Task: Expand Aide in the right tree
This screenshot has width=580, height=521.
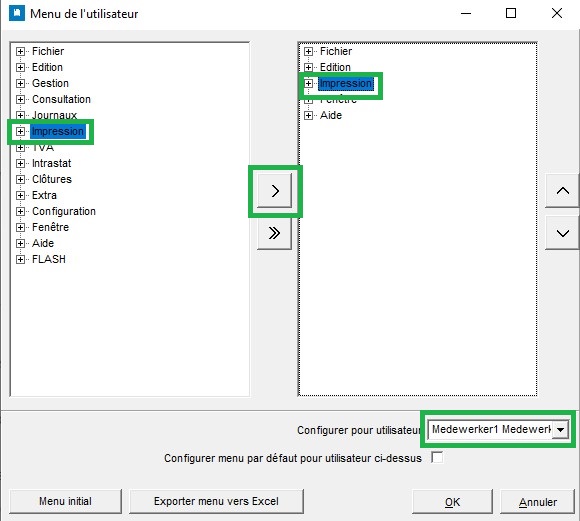Action: (x=308, y=115)
